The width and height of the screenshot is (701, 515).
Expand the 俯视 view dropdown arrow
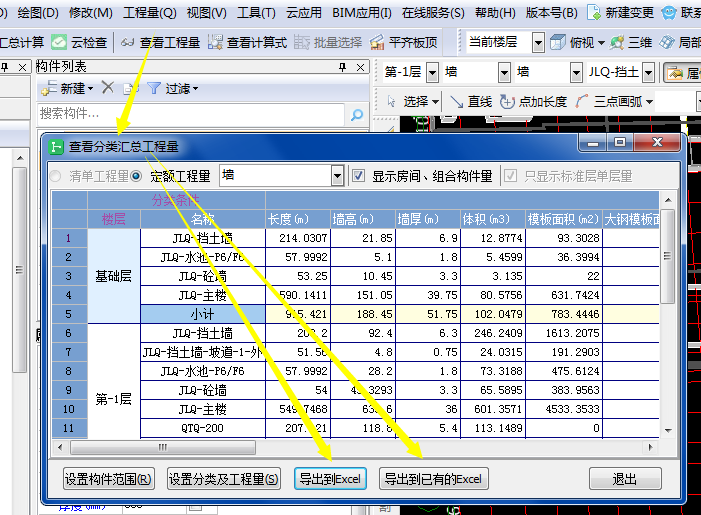[601, 43]
